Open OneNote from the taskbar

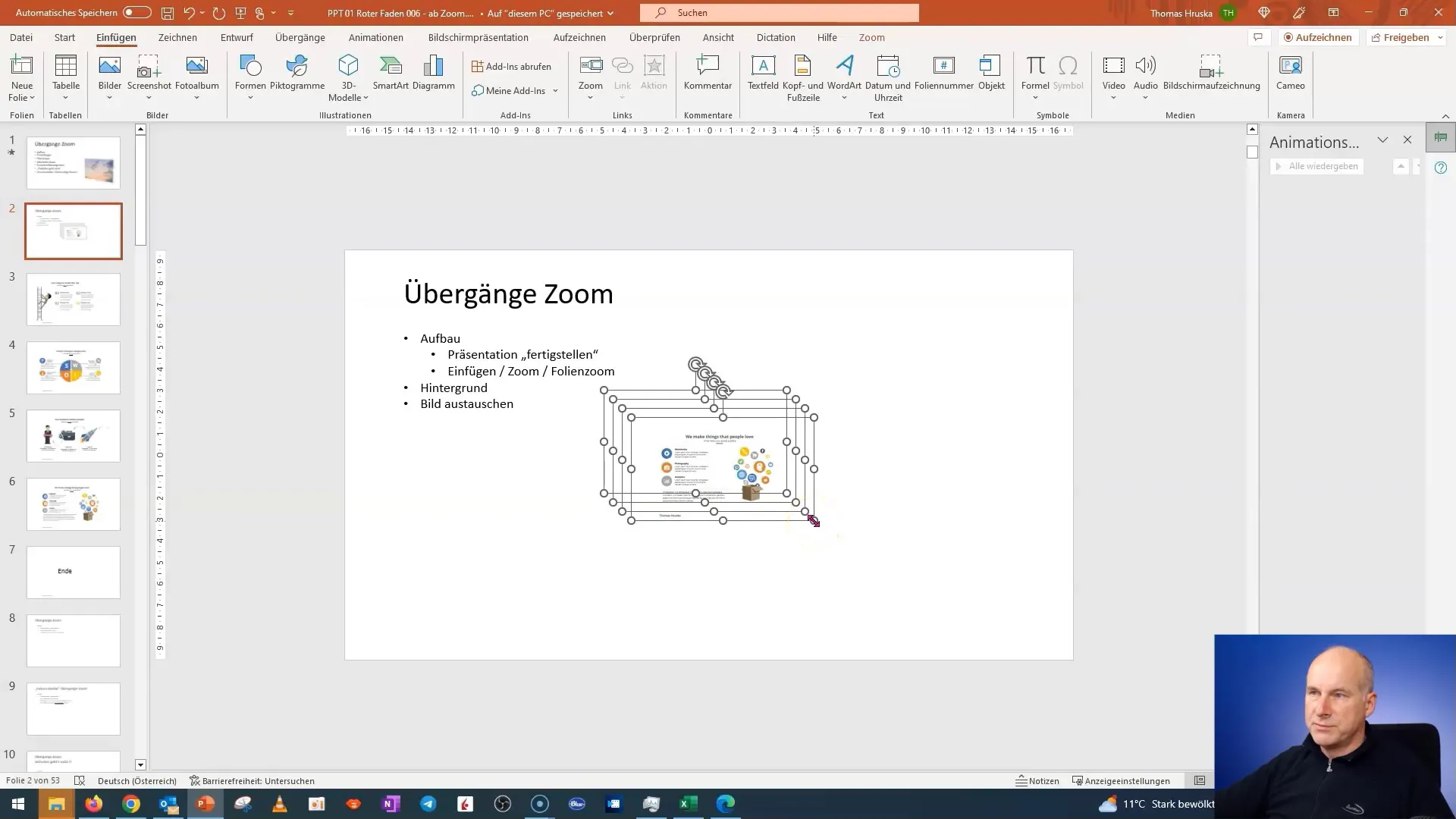click(x=390, y=804)
